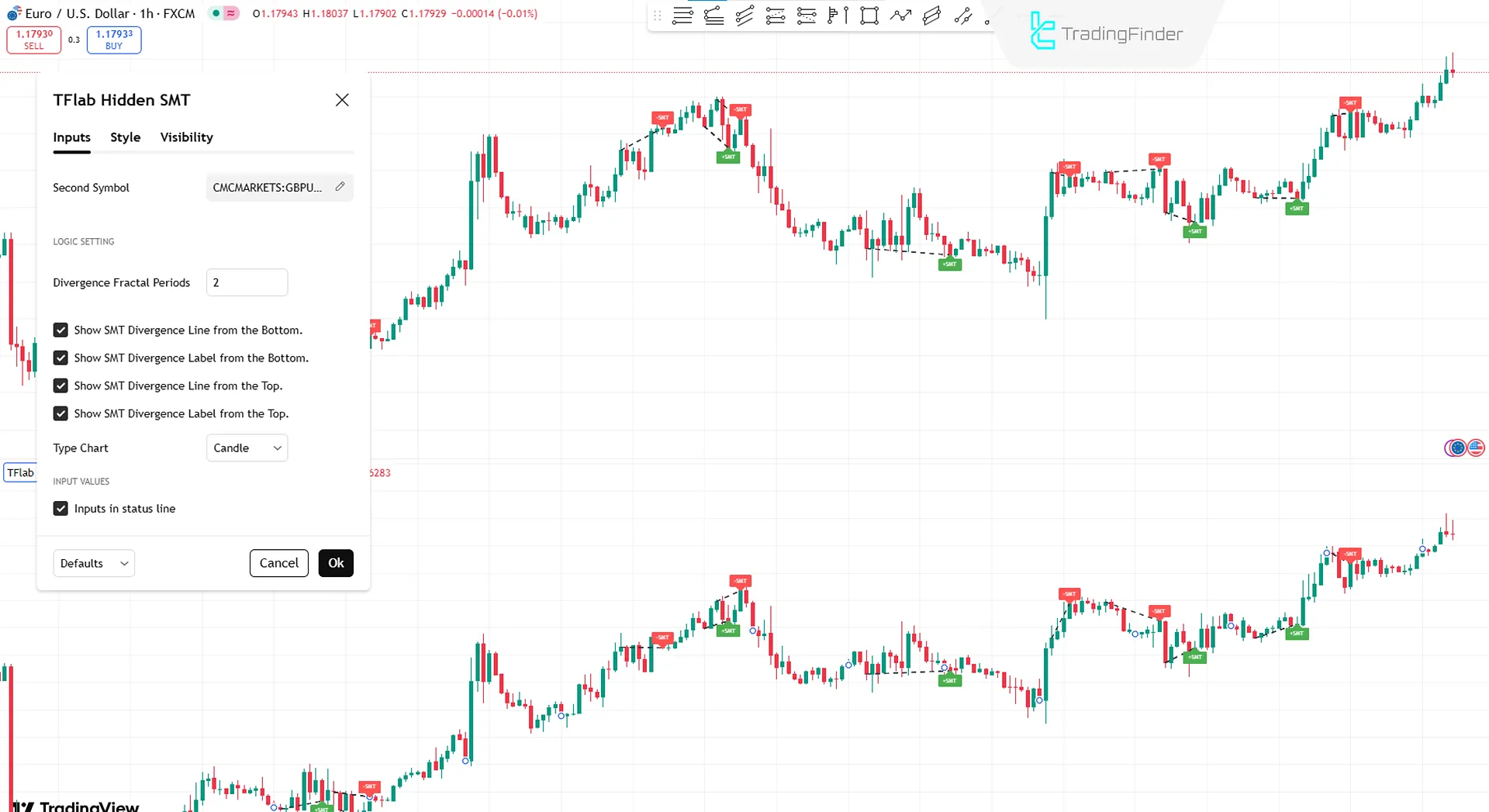The height and width of the screenshot is (812, 1489).
Task: Expand the Defaults options menu
Action: click(x=93, y=563)
